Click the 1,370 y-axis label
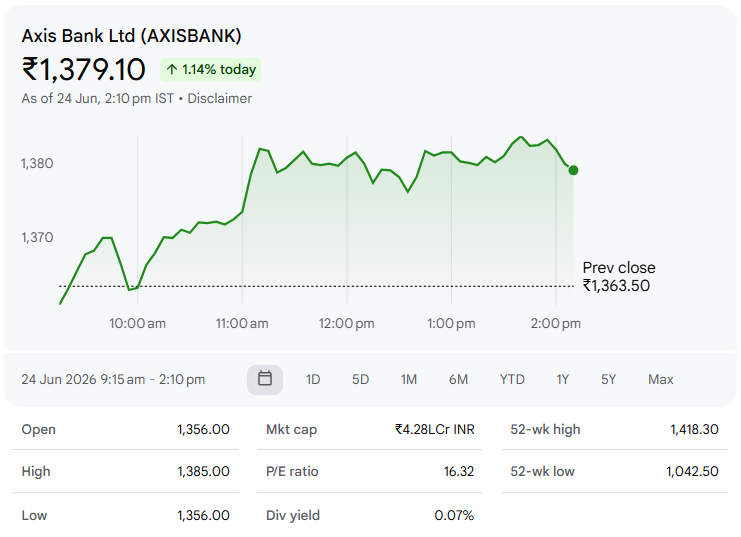741x537 pixels. point(37,237)
